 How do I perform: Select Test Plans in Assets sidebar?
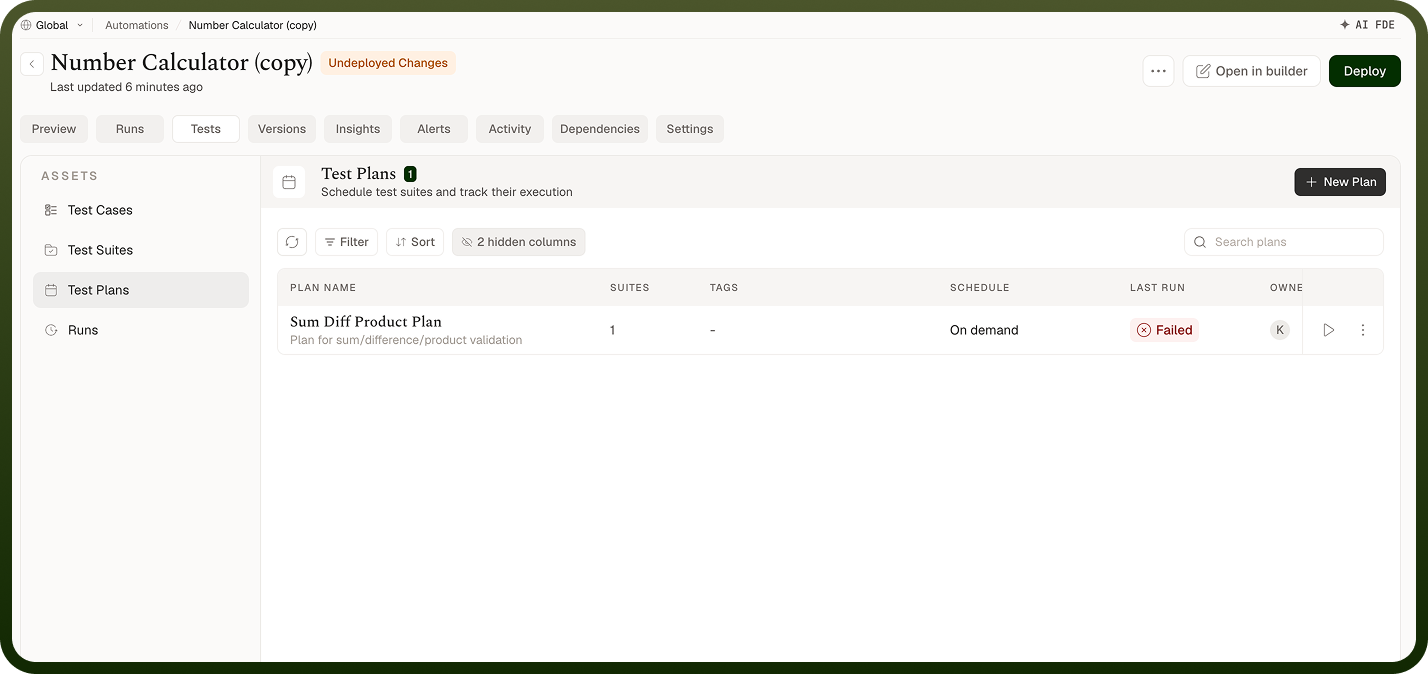(141, 290)
